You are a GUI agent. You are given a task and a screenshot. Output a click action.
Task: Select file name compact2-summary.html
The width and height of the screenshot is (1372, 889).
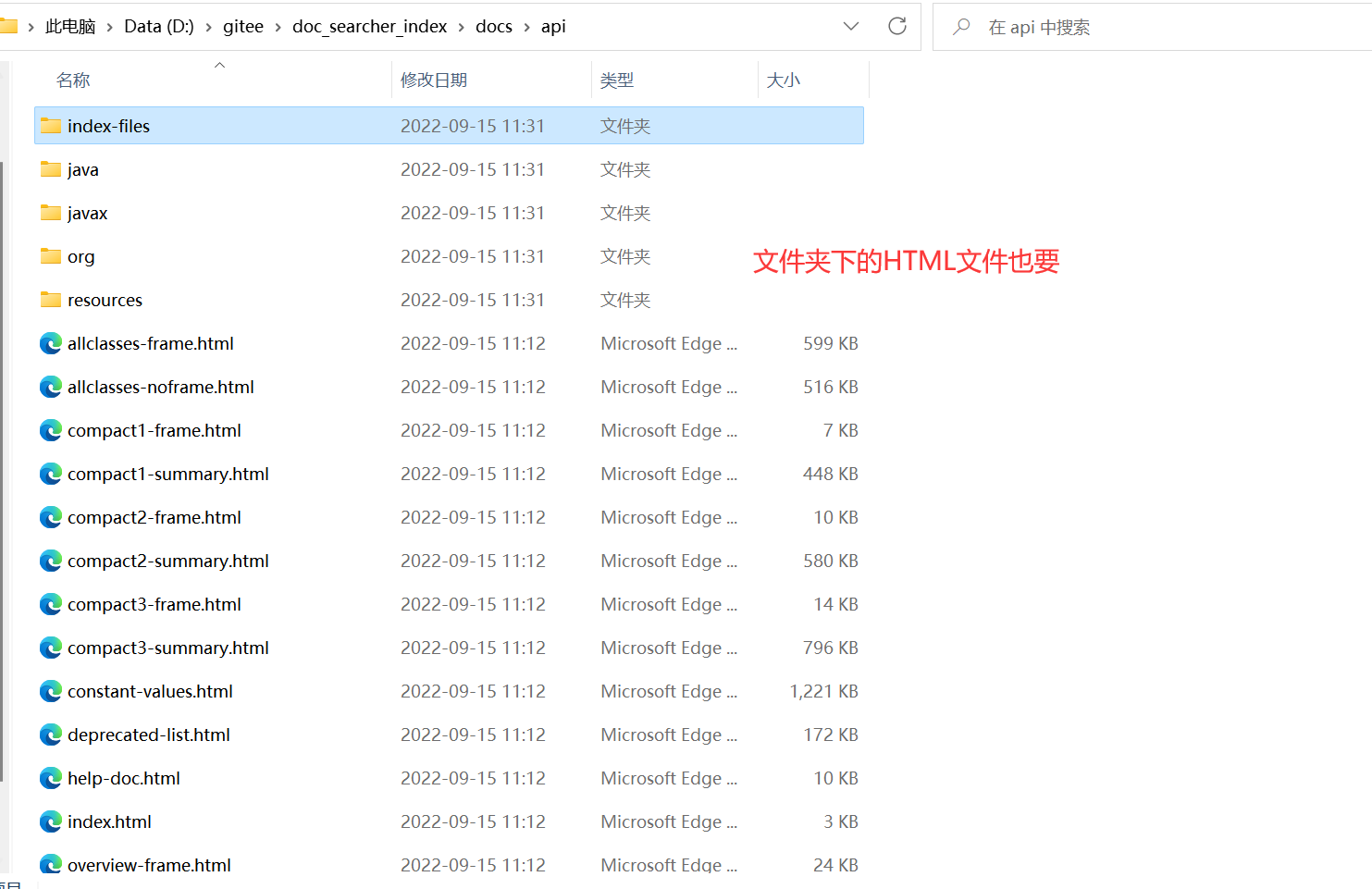pyautogui.click(x=168, y=561)
